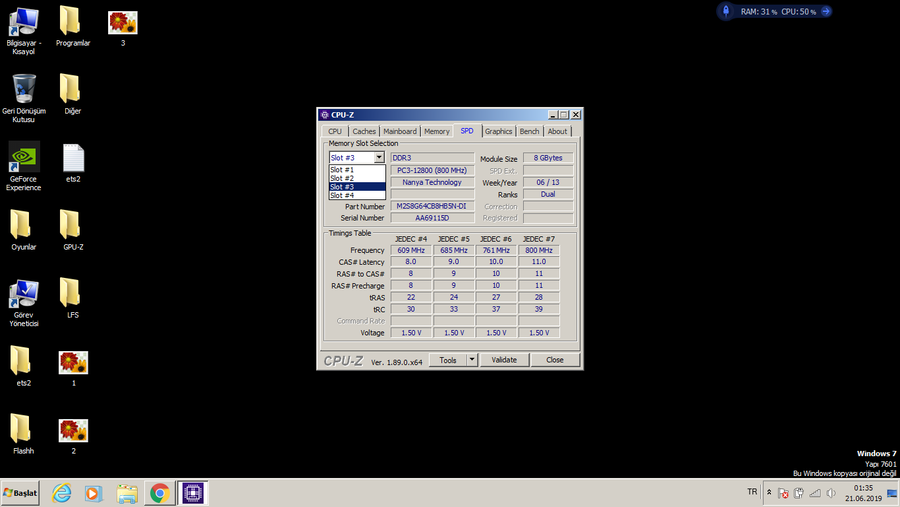Open Internet Explorer from taskbar

[61, 493]
